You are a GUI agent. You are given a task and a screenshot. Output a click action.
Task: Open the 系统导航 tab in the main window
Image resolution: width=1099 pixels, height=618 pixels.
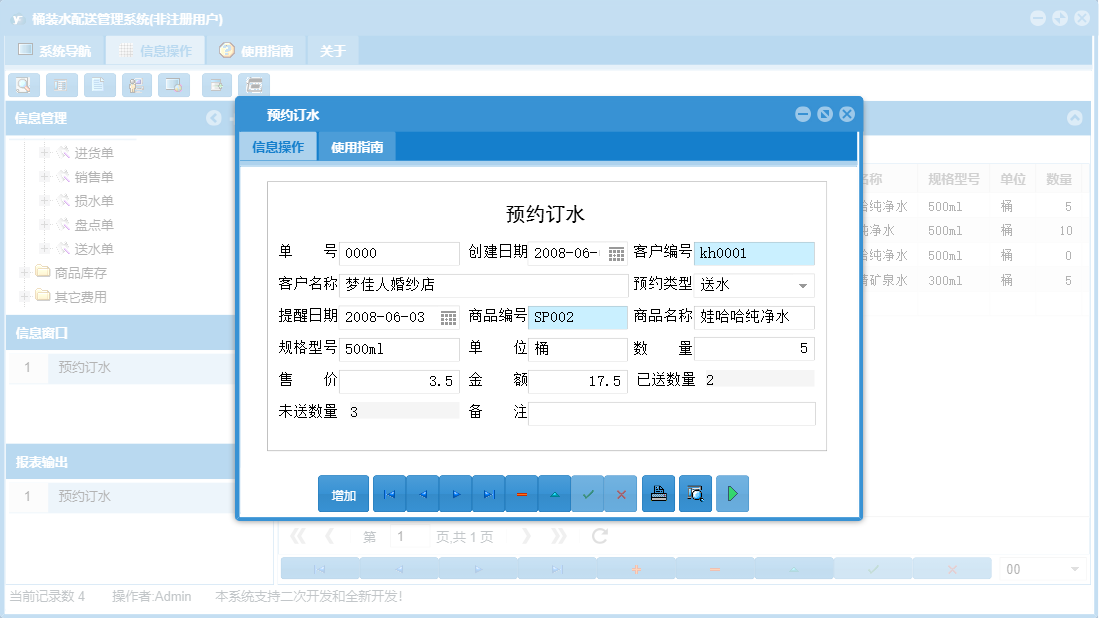click(x=53, y=50)
